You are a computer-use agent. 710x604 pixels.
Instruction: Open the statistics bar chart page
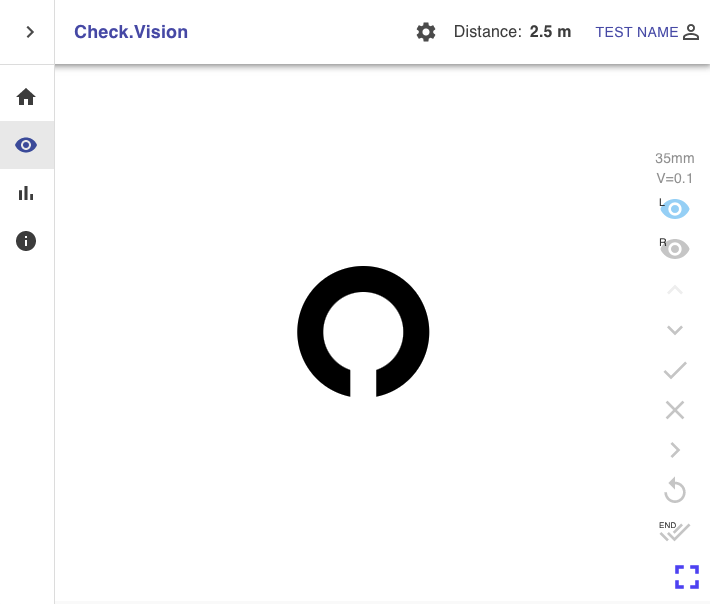point(26,193)
